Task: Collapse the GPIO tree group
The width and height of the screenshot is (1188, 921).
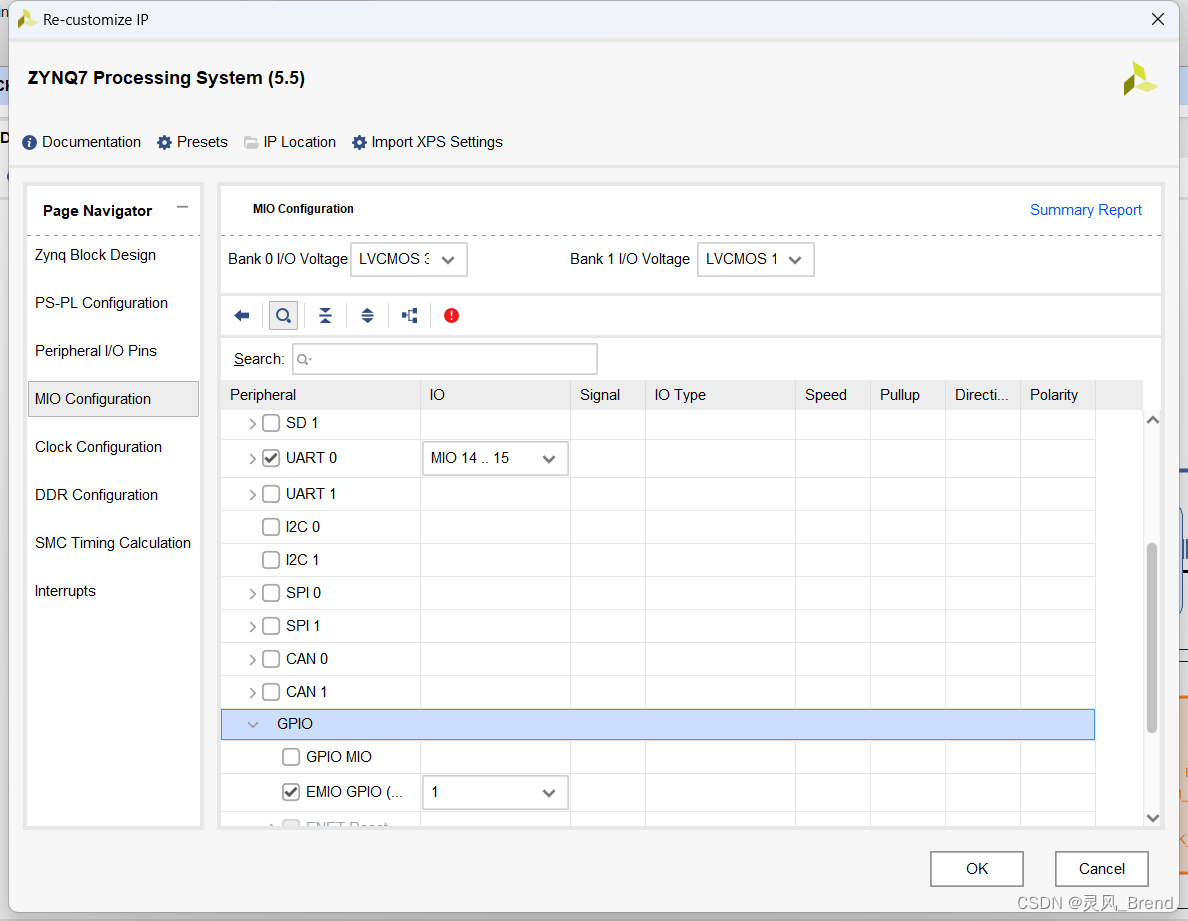Action: [x=253, y=725]
